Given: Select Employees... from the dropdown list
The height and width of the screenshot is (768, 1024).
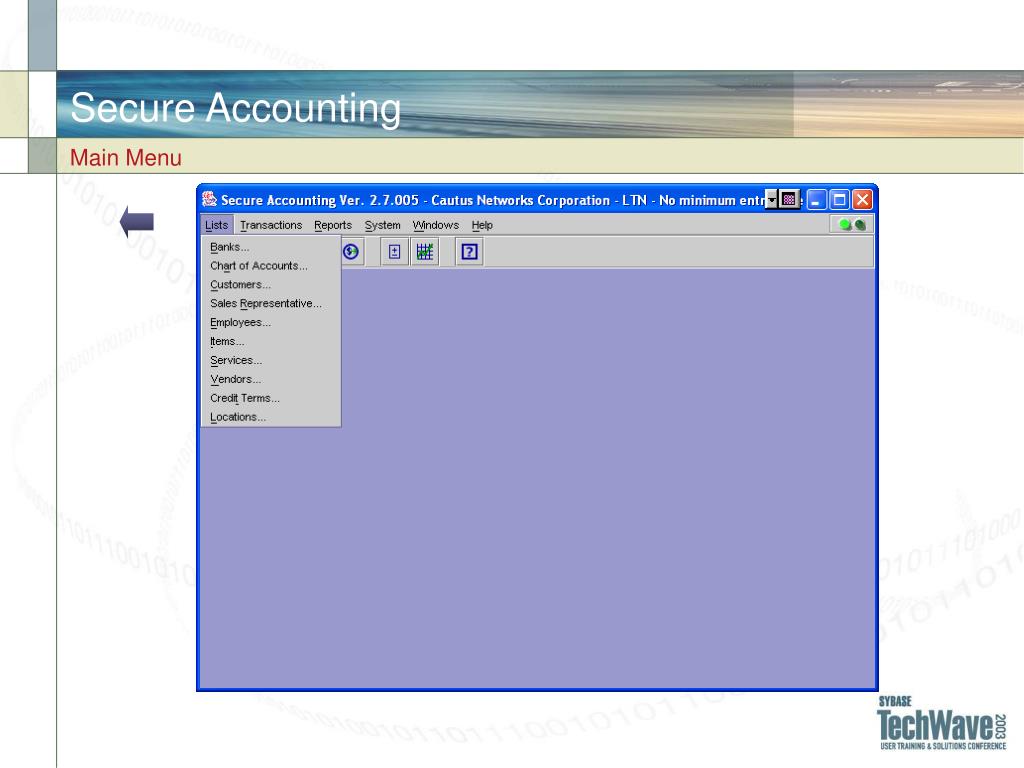Looking at the screenshot, I should [271, 323].
